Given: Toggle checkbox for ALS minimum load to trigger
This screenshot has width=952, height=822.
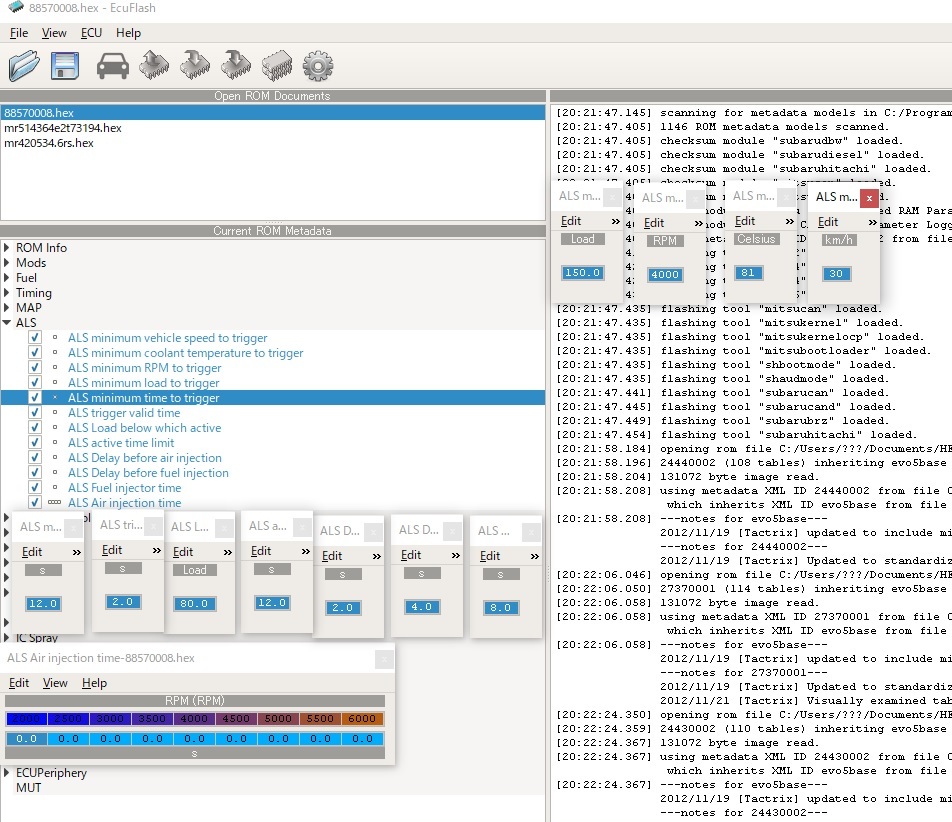Looking at the screenshot, I should 35,382.
